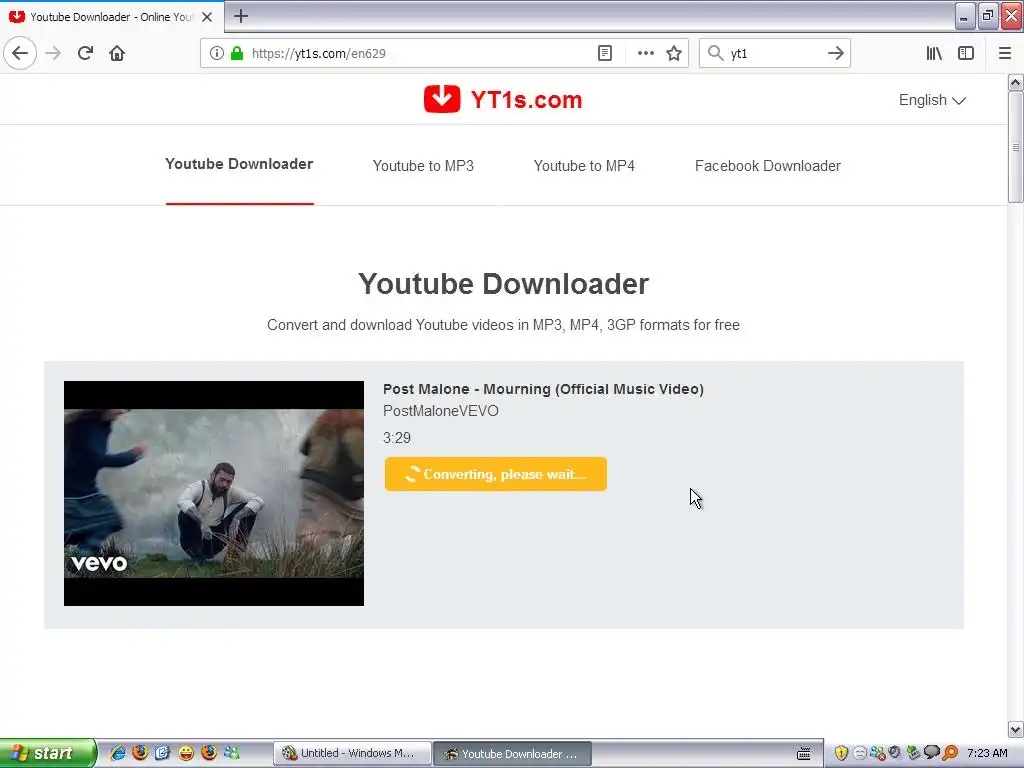The image size is (1024, 768).
Task: Open a new tab with plus button
Action: (x=241, y=16)
